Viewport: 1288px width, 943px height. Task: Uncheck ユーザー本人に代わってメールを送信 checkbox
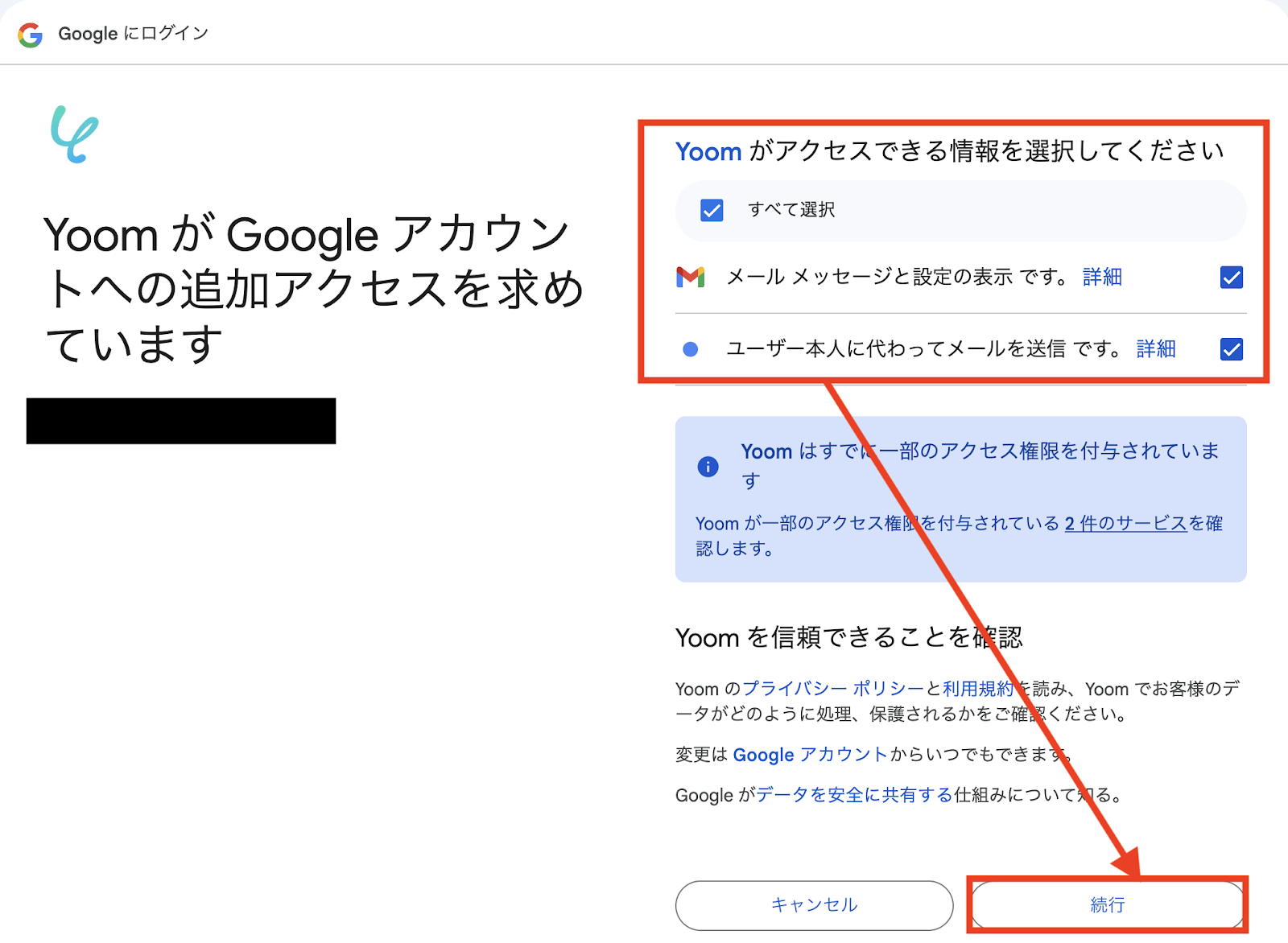pos(1232,349)
